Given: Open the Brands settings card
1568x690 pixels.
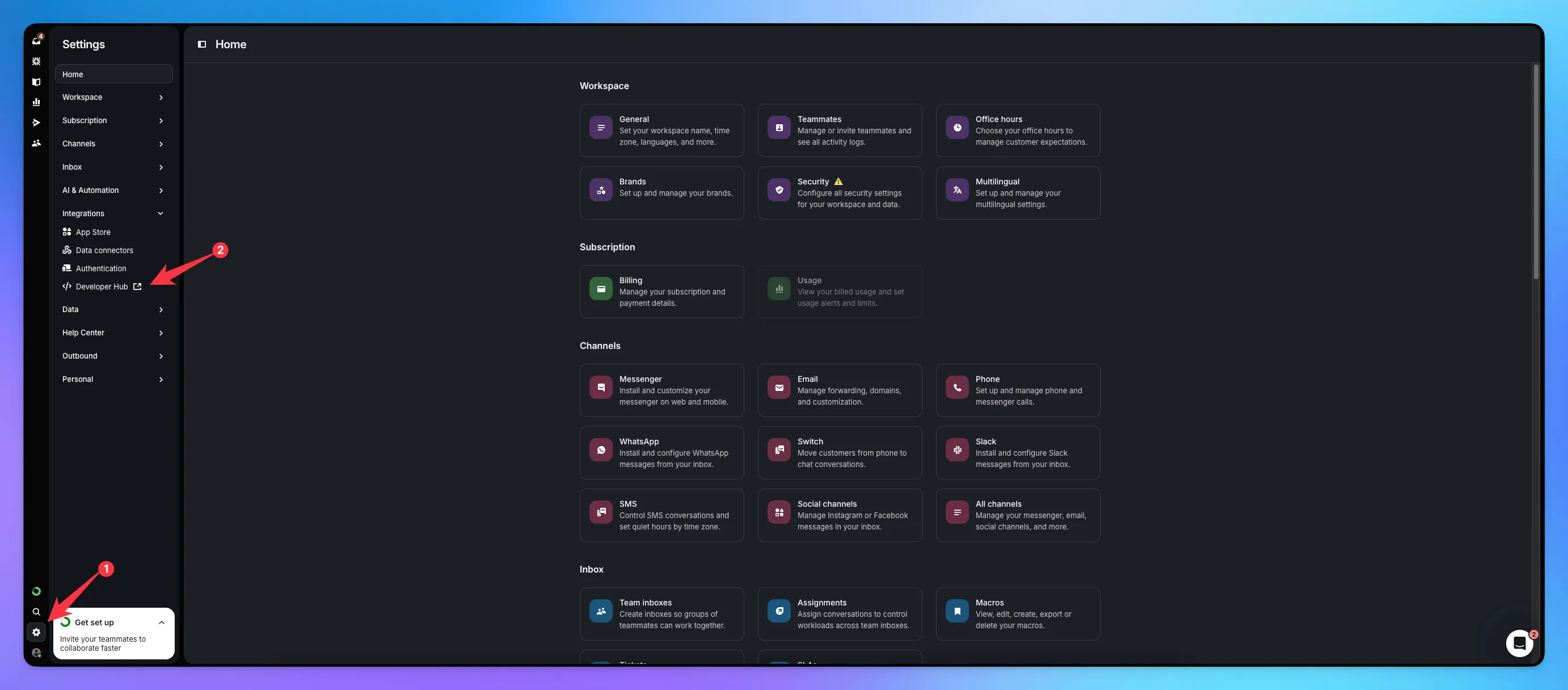Looking at the screenshot, I should (661, 193).
